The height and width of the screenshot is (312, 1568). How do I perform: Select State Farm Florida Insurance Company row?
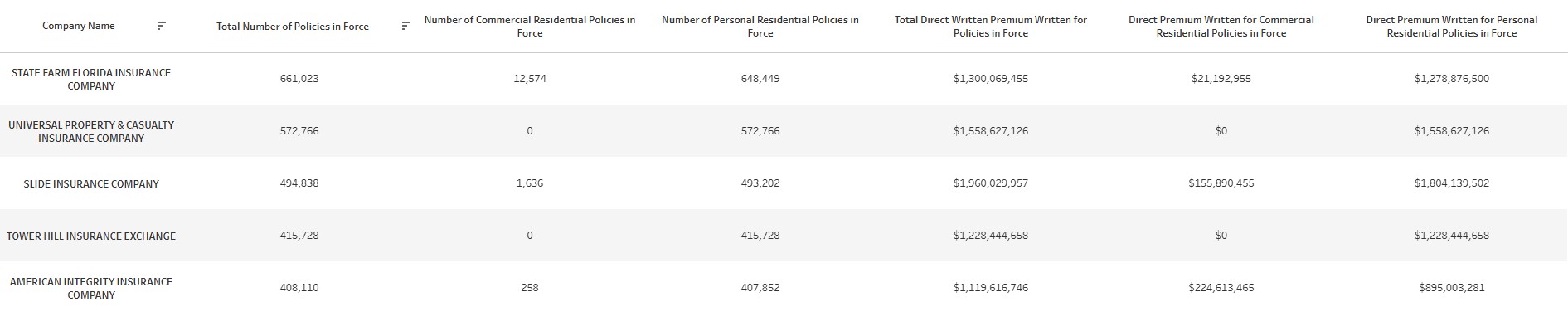tap(784, 79)
